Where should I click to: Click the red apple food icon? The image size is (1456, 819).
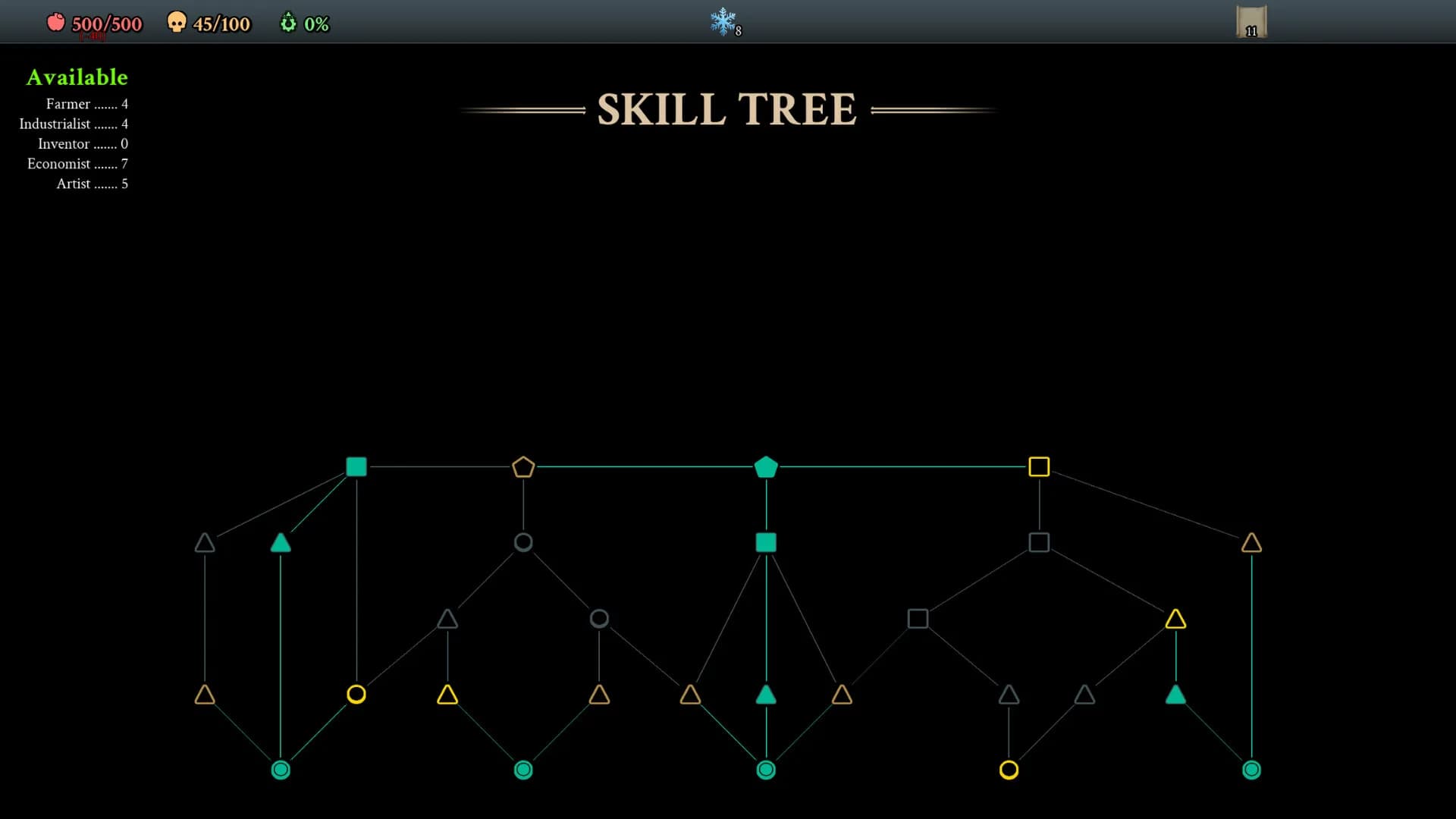point(55,22)
